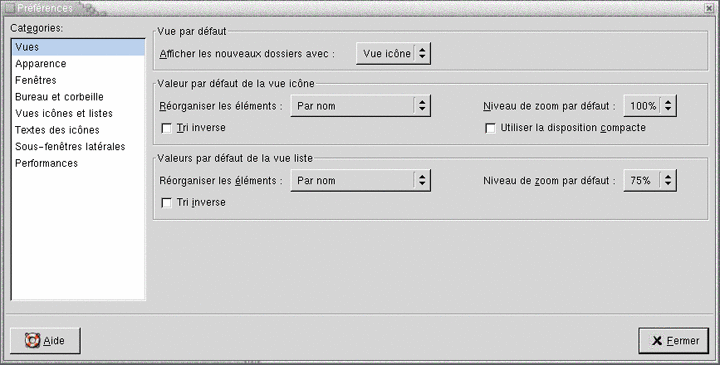Open the window menu icon in title bar

(9, 8)
